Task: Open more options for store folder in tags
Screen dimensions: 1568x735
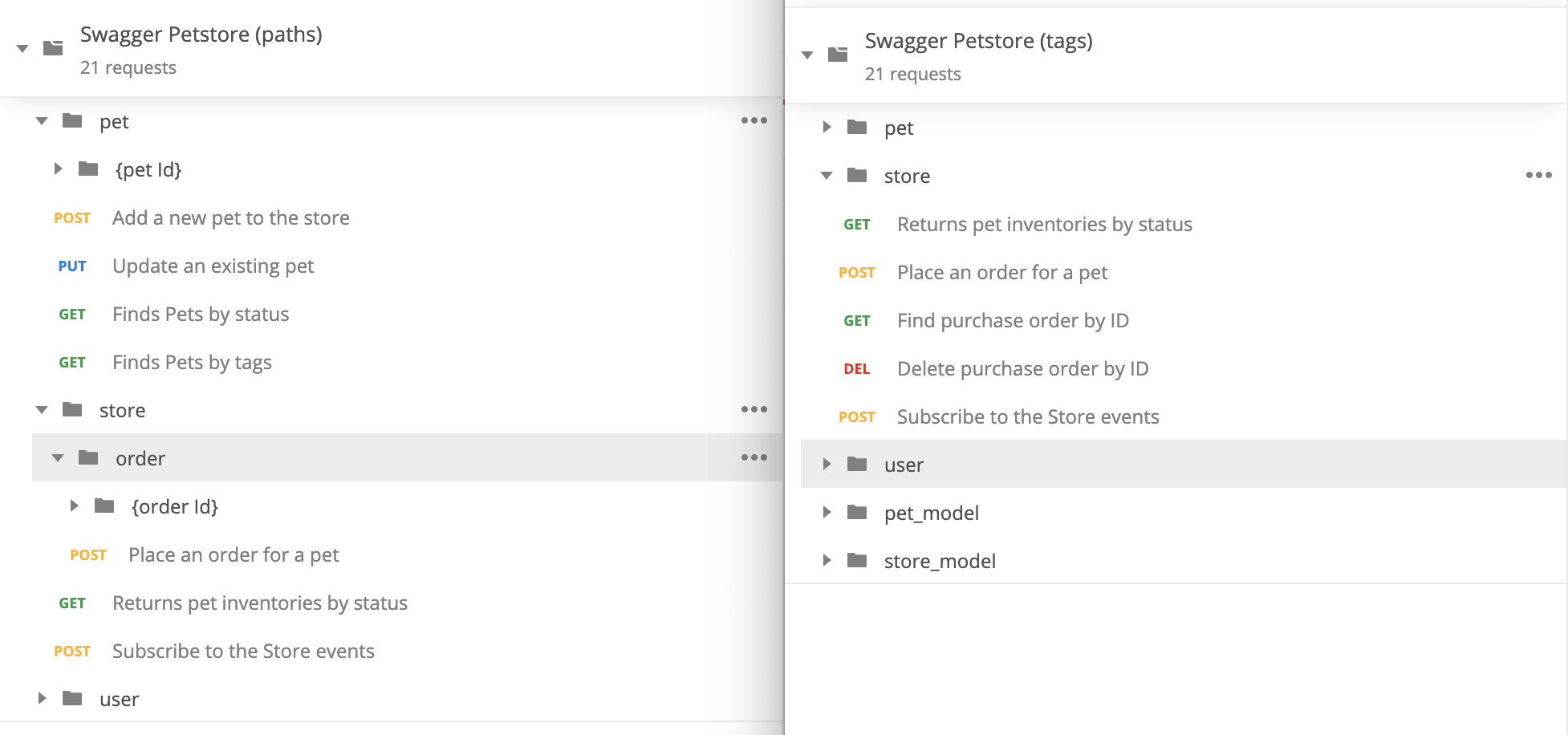Action: (1539, 175)
